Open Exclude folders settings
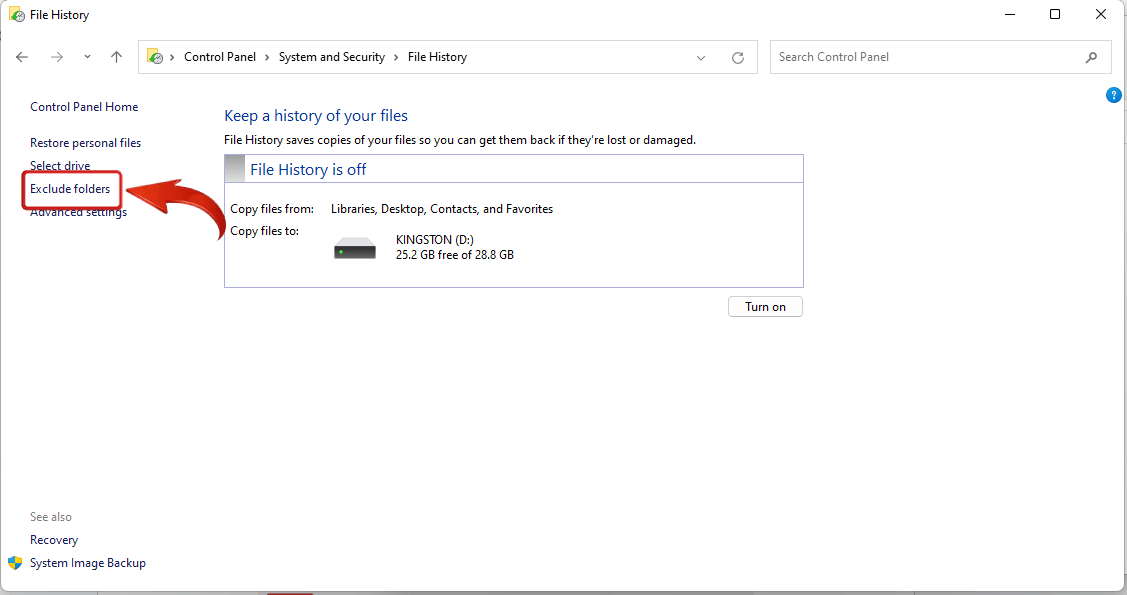Screen dimensions: 1127x595 click(71, 188)
